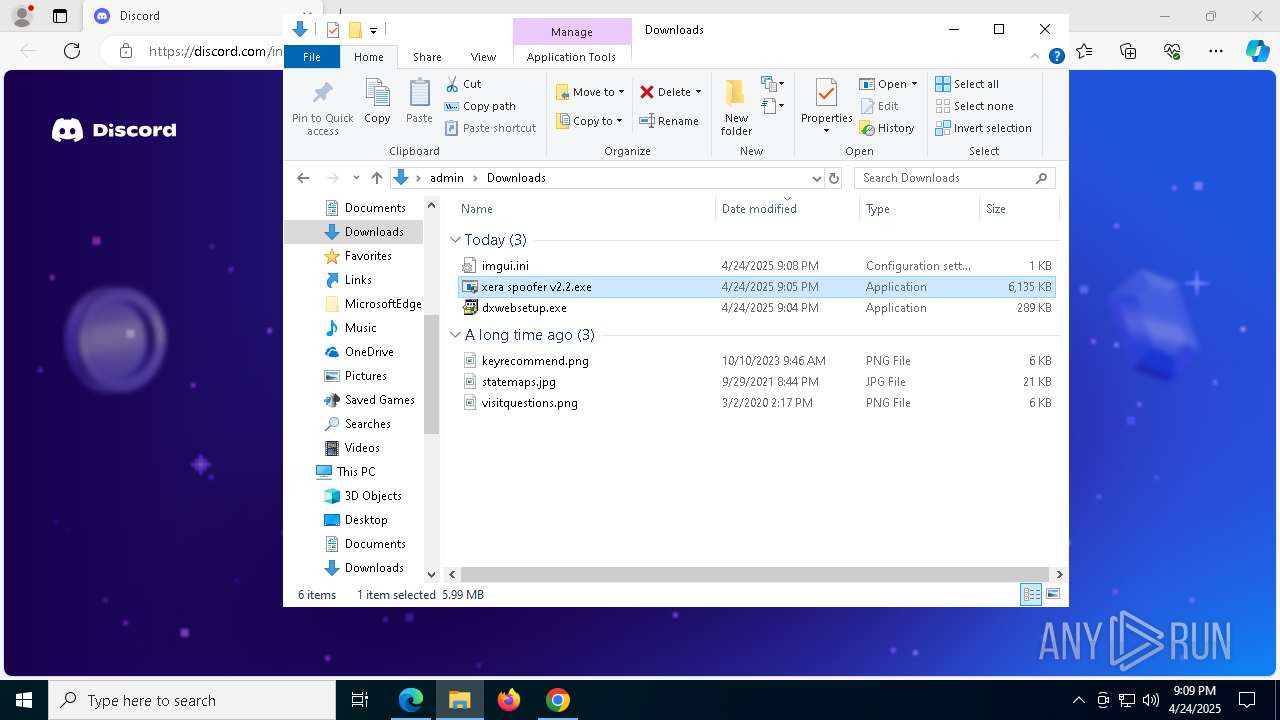This screenshot has height=720, width=1280.
Task: Click Select none in ribbon
Action: click(974, 106)
